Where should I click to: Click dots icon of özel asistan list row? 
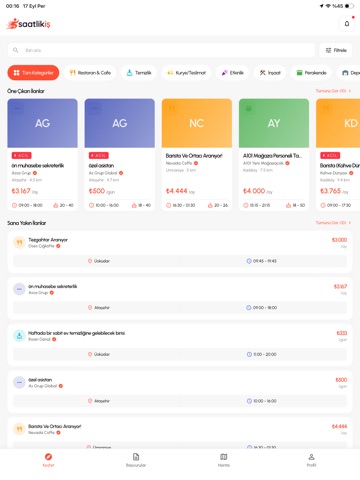(19, 382)
